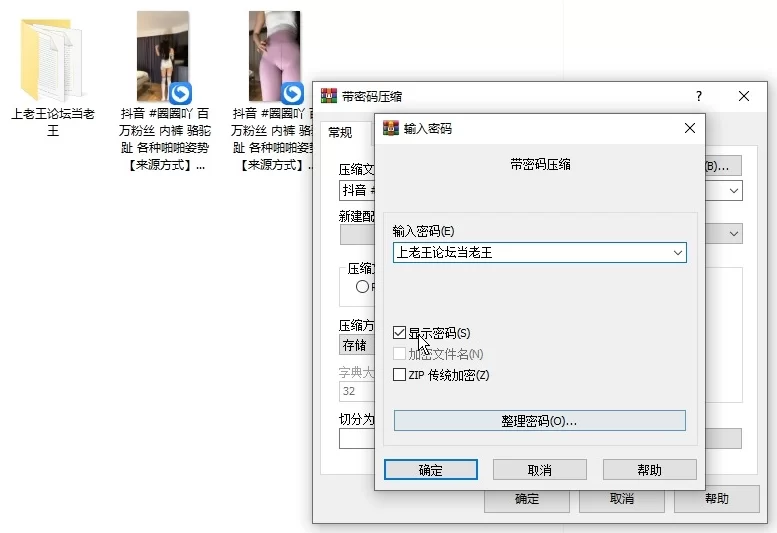Open the 存储 compression method dropdown
The image size is (777, 533).
click(x=356, y=346)
